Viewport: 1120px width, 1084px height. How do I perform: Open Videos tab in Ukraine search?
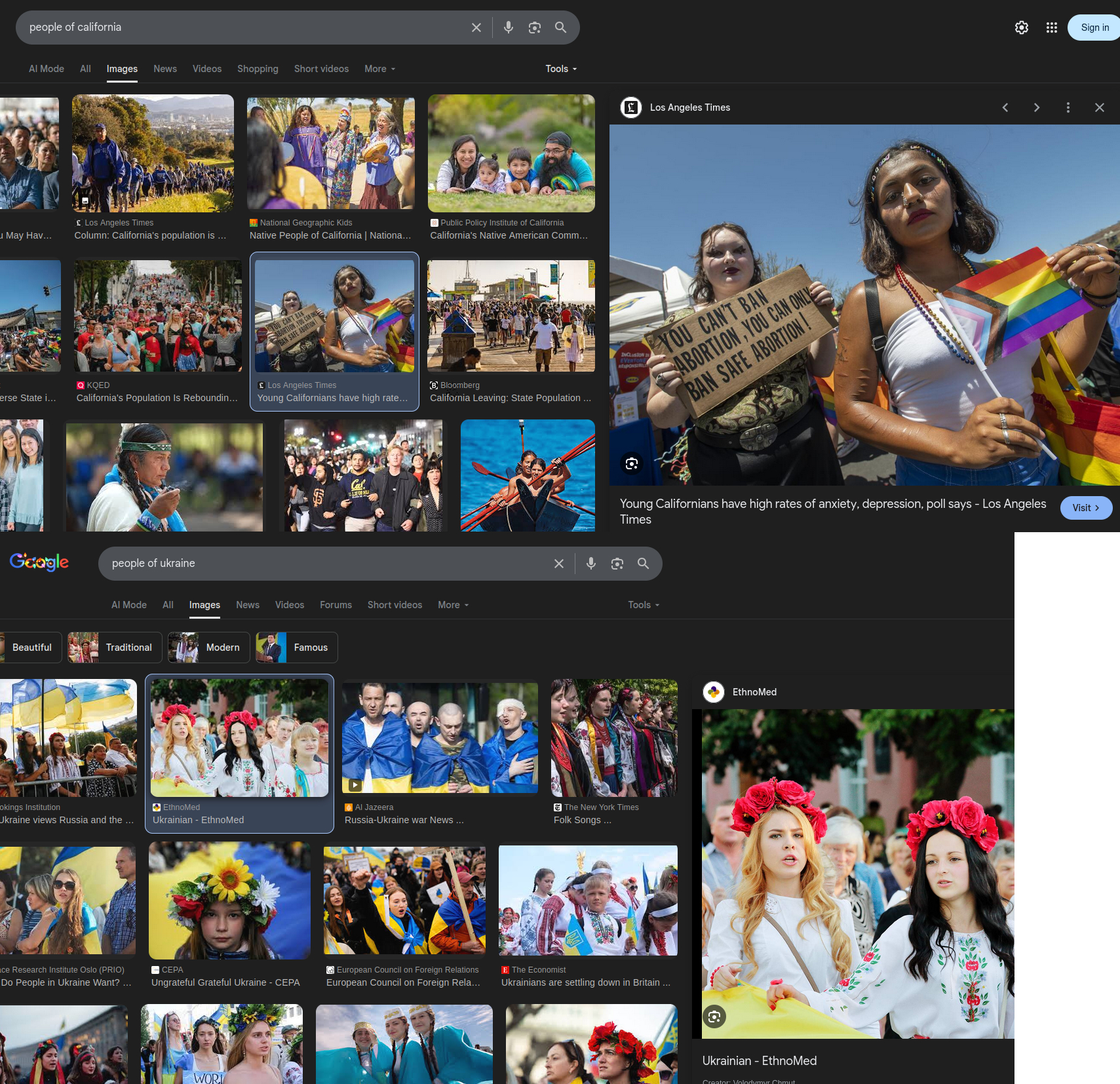(x=290, y=605)
